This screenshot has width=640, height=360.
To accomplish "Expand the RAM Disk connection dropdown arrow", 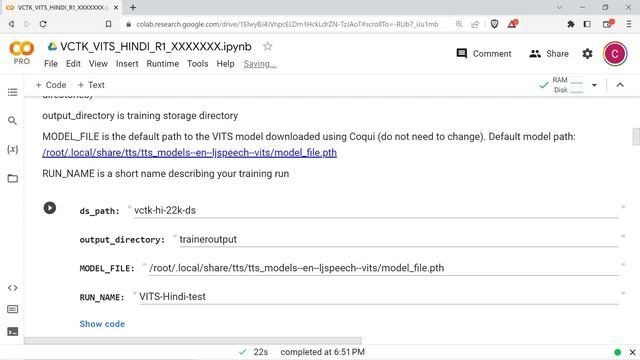I will [594, 85].
